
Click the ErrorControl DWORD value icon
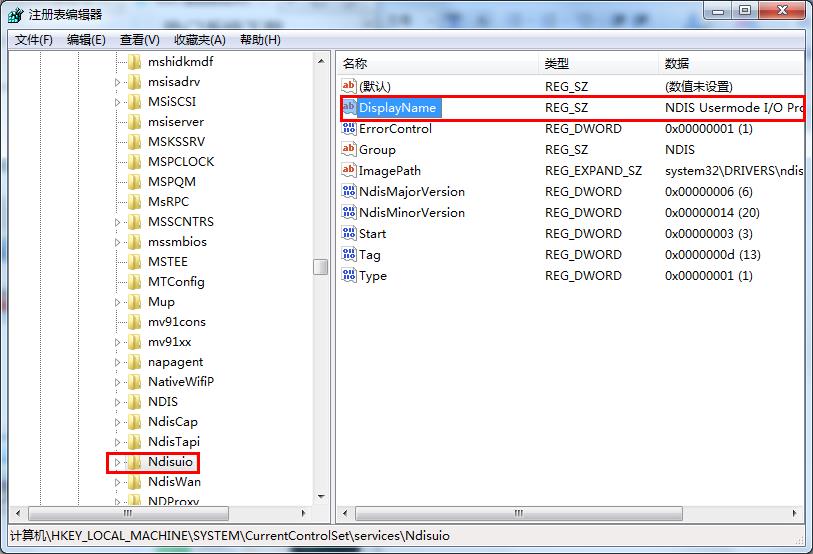[348, 128]
